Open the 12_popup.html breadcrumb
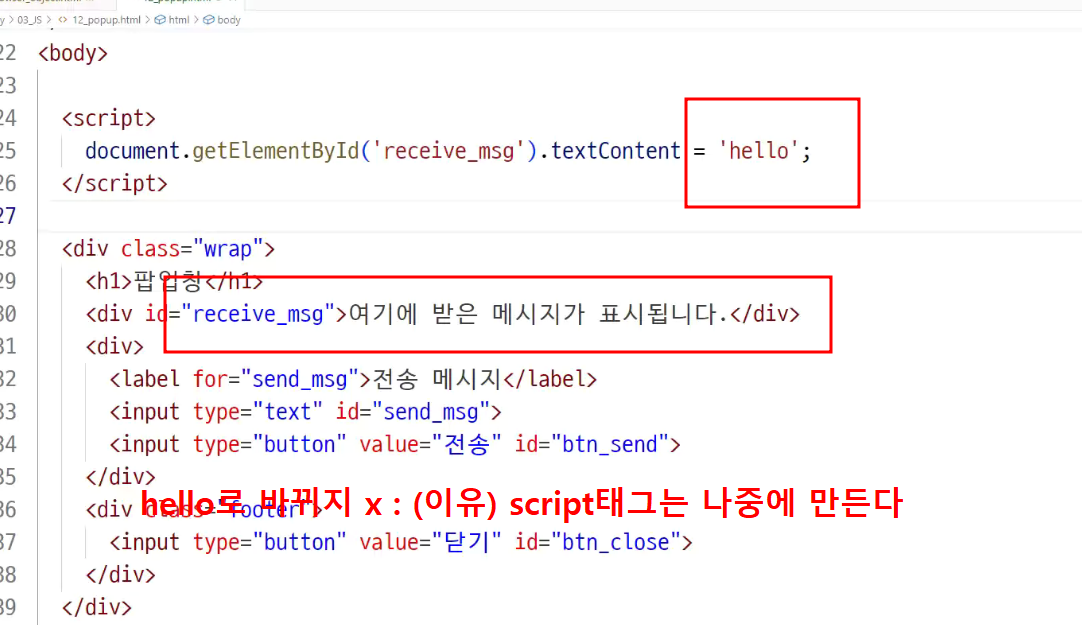 click(x=106, y=20)
